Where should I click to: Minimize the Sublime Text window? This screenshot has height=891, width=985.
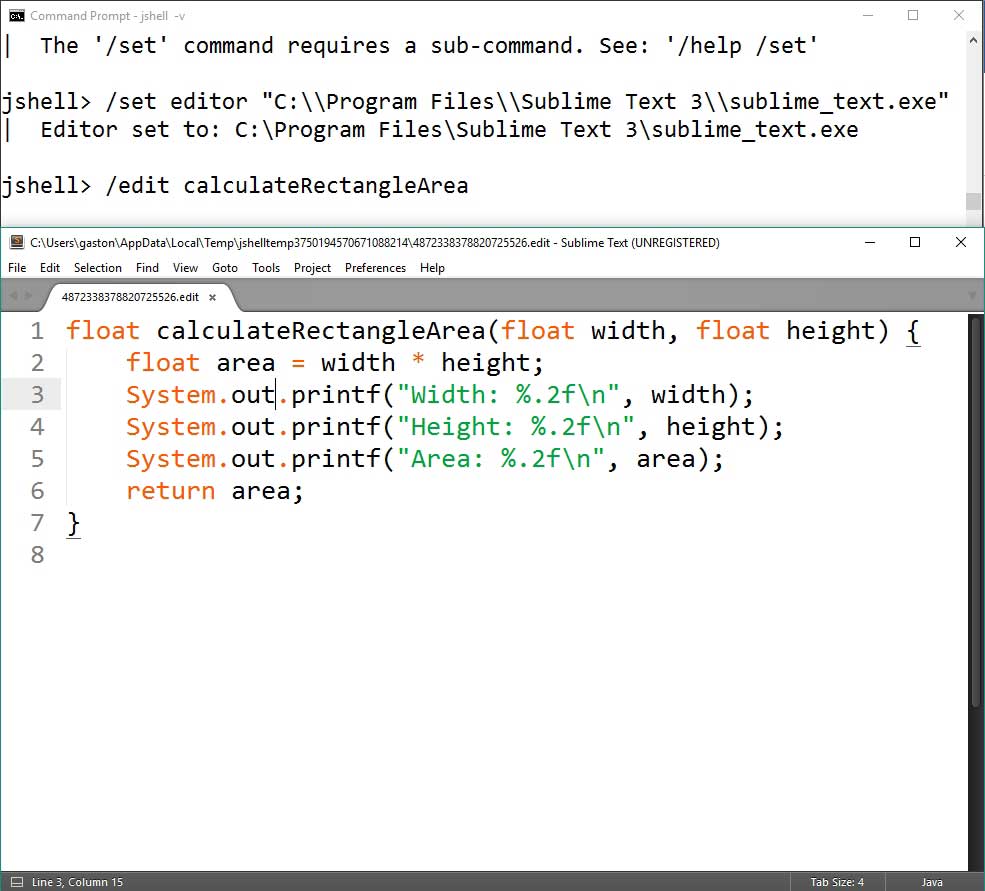[870, 242]
